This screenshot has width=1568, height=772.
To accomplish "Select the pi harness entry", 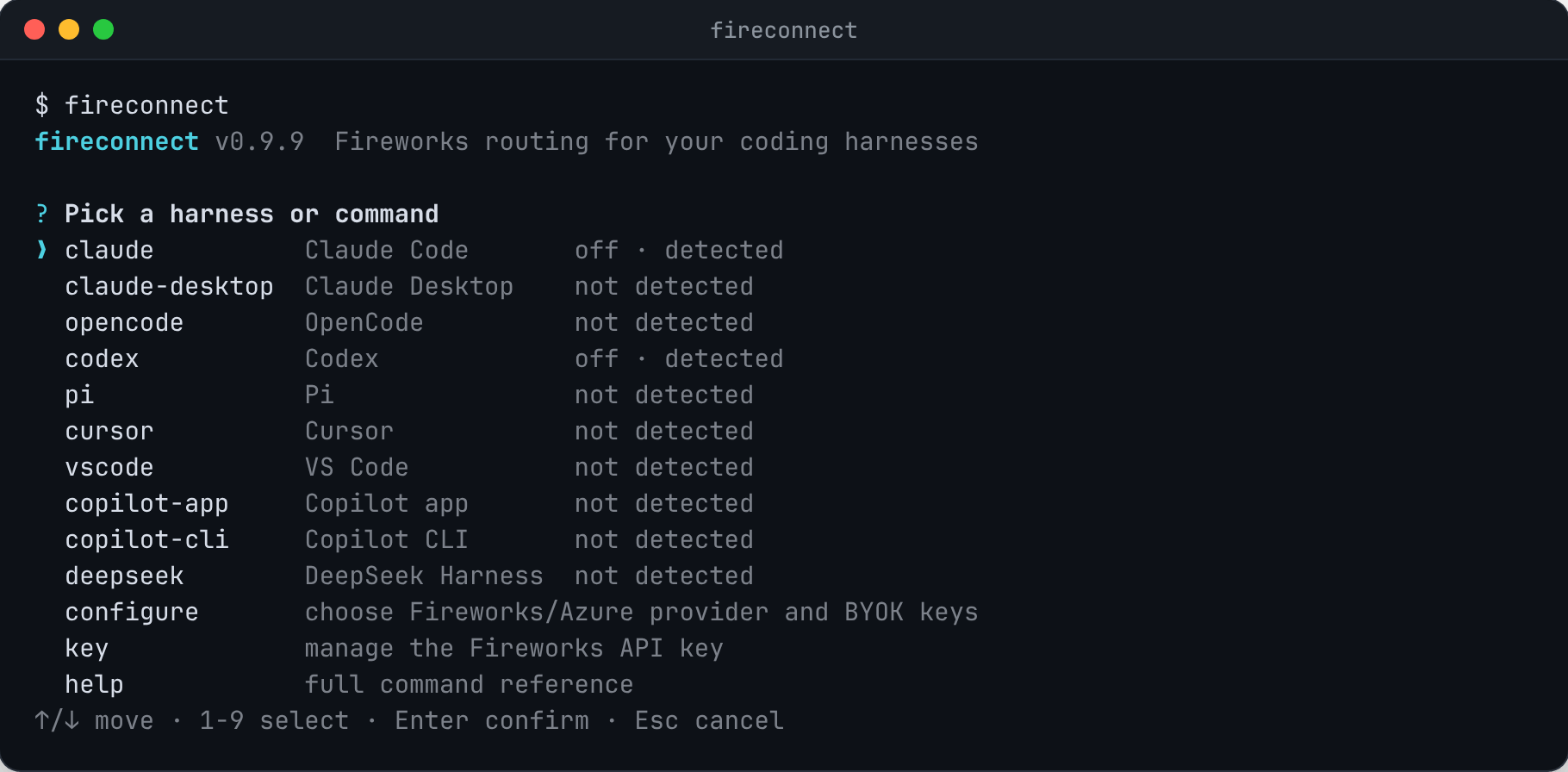I will (79, 395).
